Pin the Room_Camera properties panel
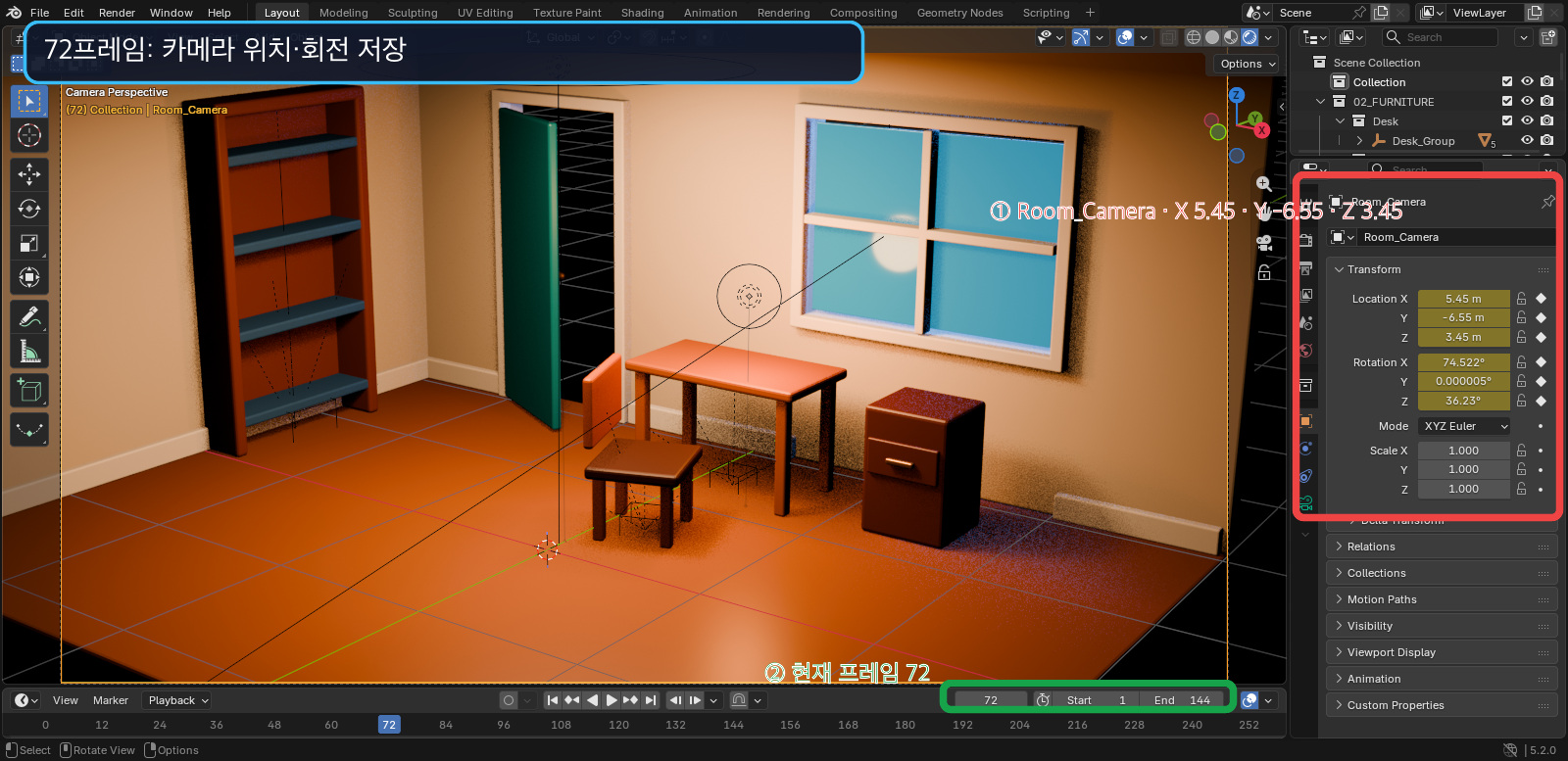The width and height of the screenshot is (1568, 761). [x=1548, y=202]
